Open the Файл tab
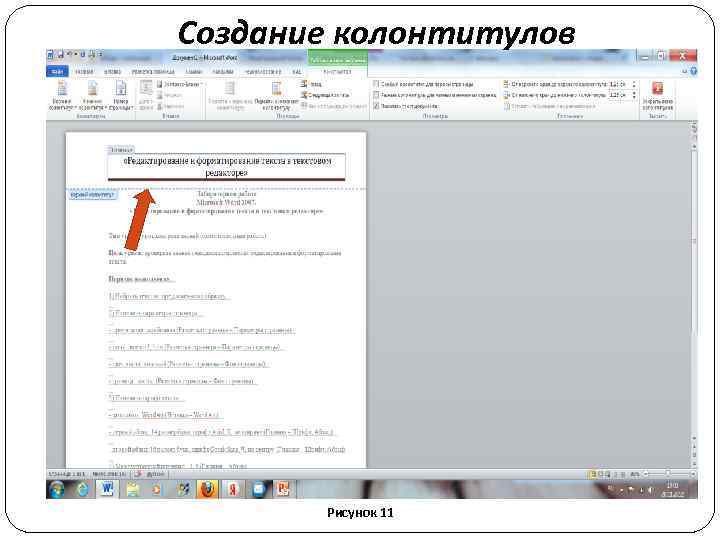 pos(57,72)
